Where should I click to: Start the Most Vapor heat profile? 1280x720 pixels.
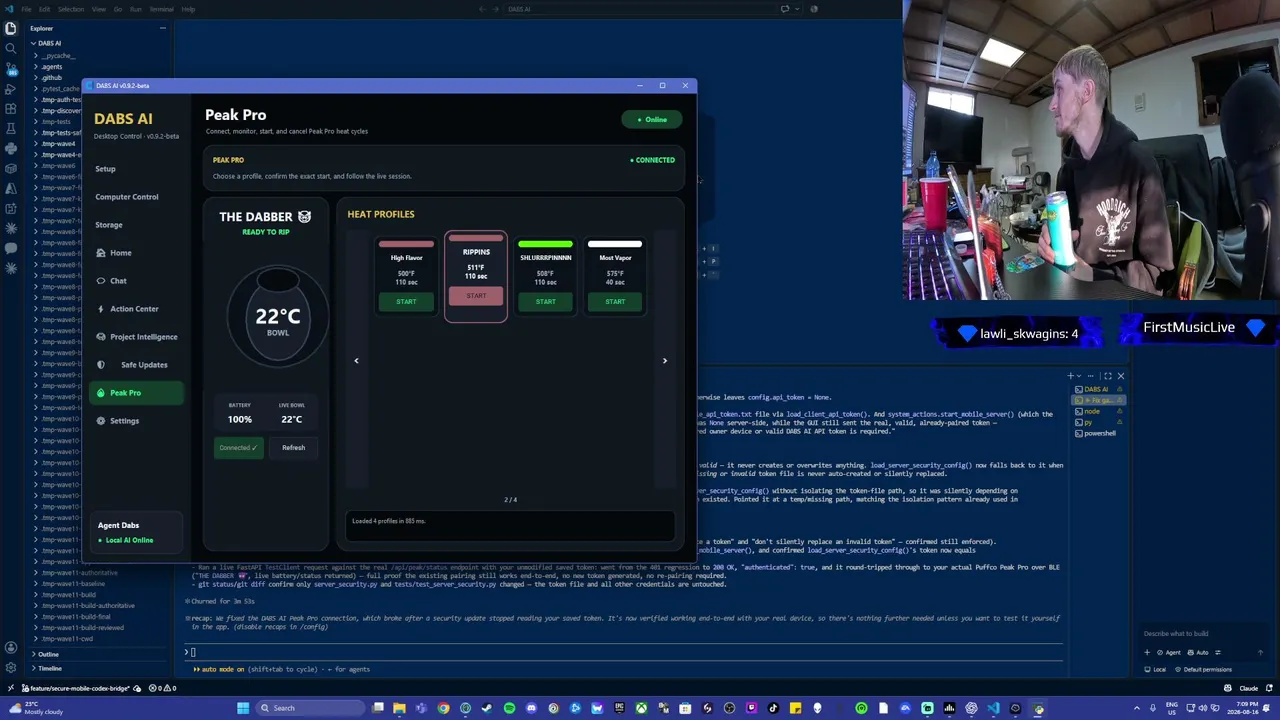tap(615, 302)
